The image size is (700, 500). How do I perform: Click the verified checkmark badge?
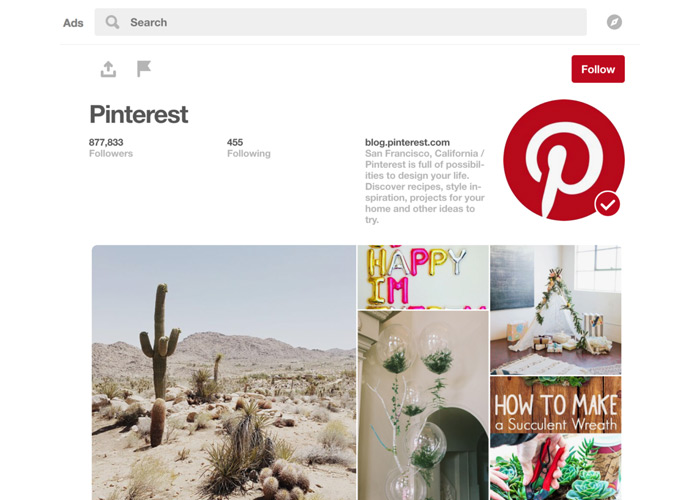(x=607, y=204)
